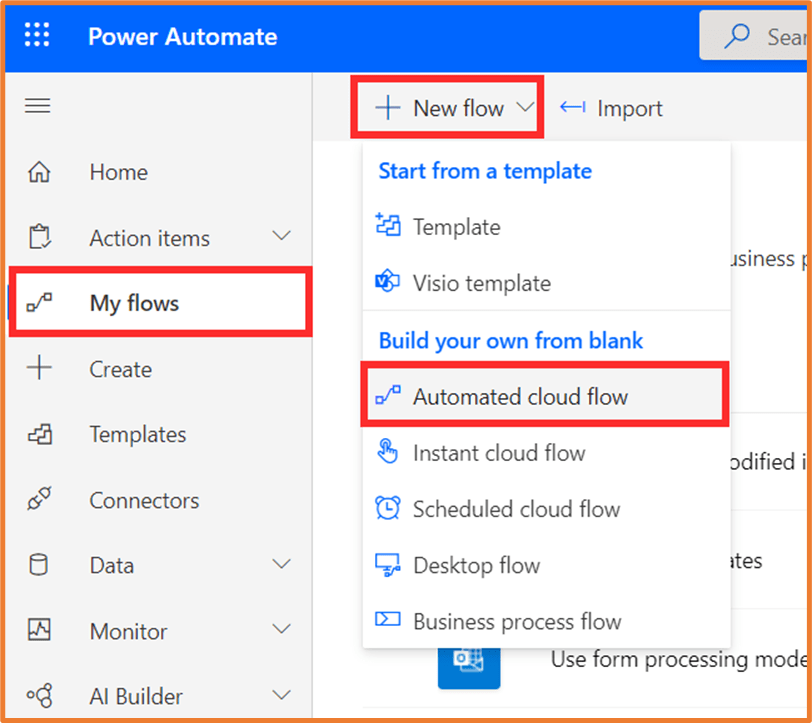Click the Connectors plug icon

tap(39, 500)
